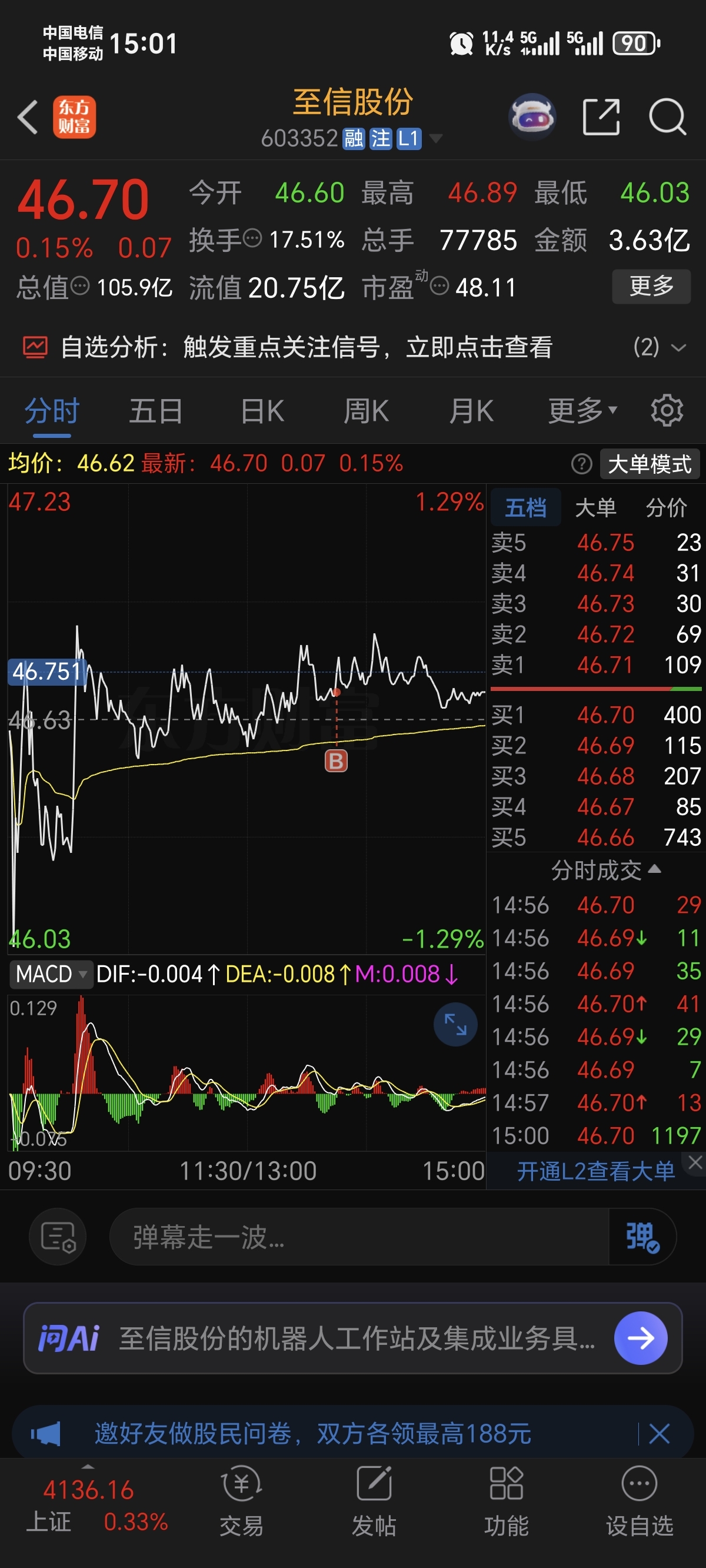Screen dimensions: 706x1568
Task: Open the 开通L2查看大单 link
Action: pyautogui.click(x=596, y=1171)
